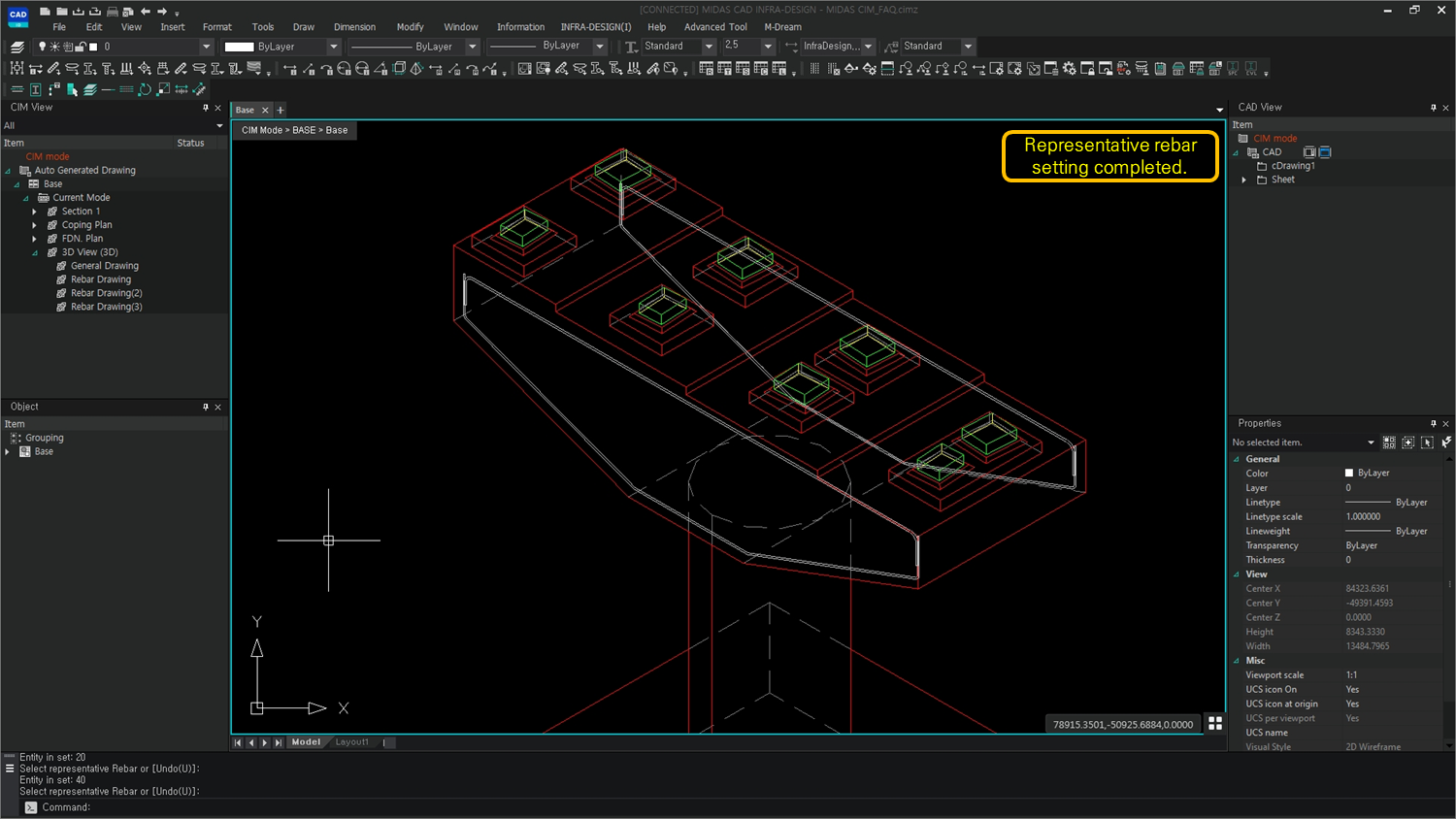Click the CVL toolbar icon
1456x819 pixels.
coord(1251,68)
